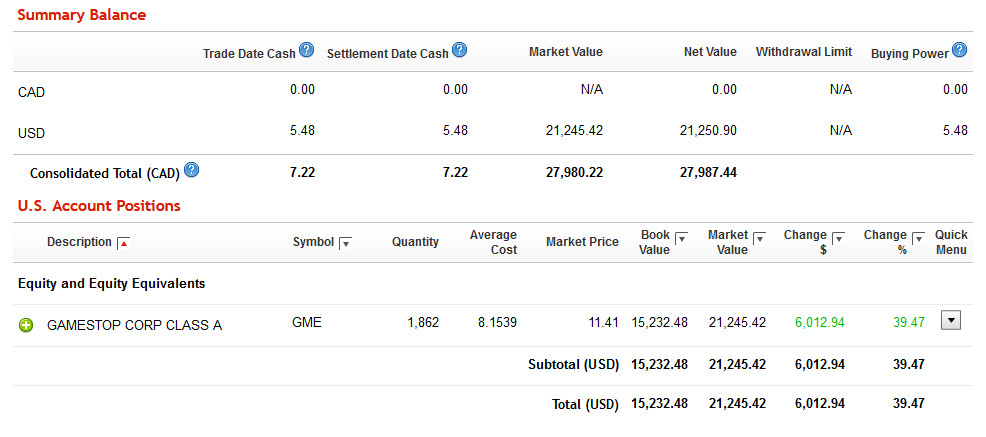Screen dimensions: 986x437
Task: Select the CAD row label
Action: coord(31,92)
